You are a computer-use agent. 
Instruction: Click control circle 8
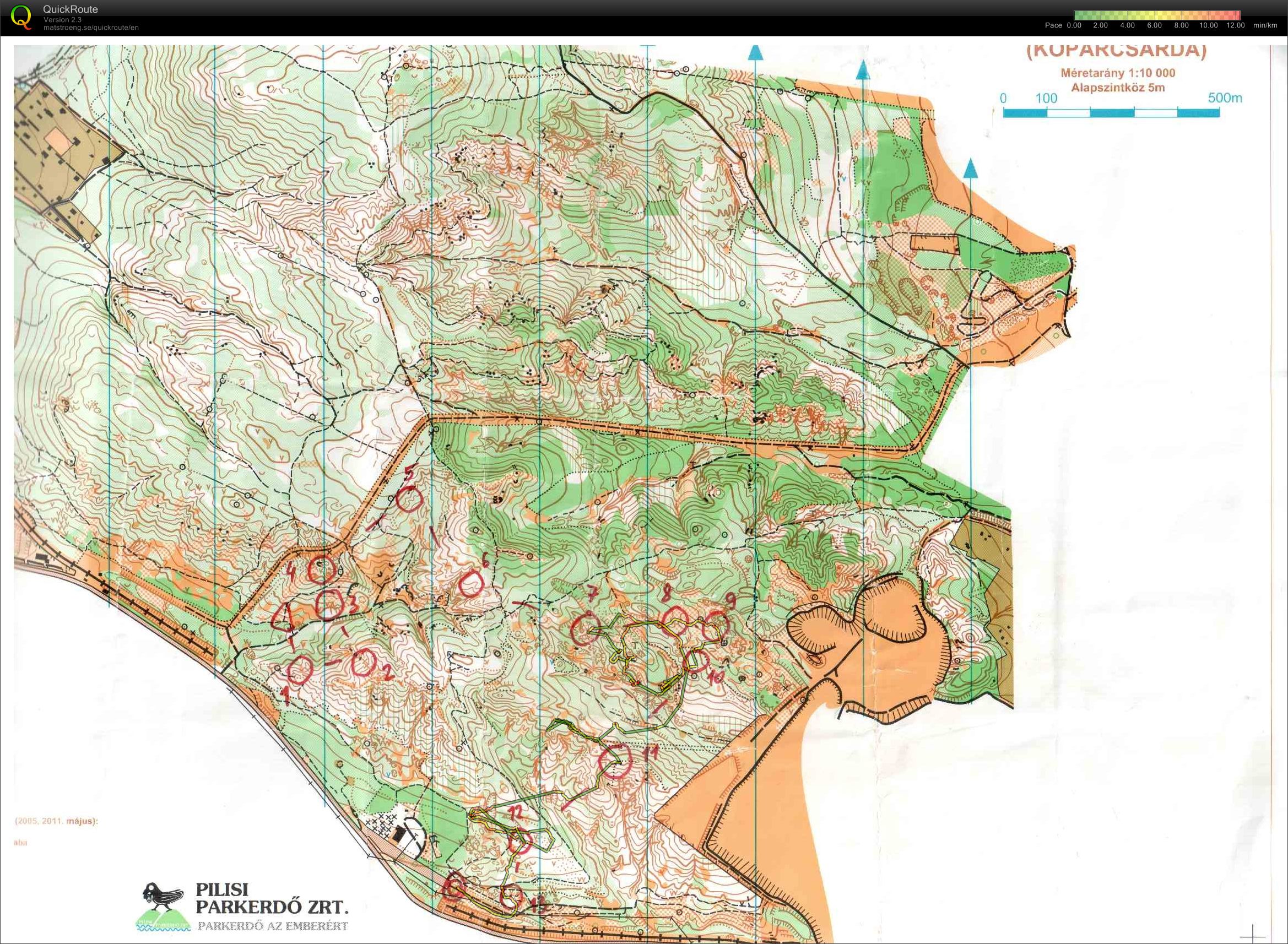(674, 620)
